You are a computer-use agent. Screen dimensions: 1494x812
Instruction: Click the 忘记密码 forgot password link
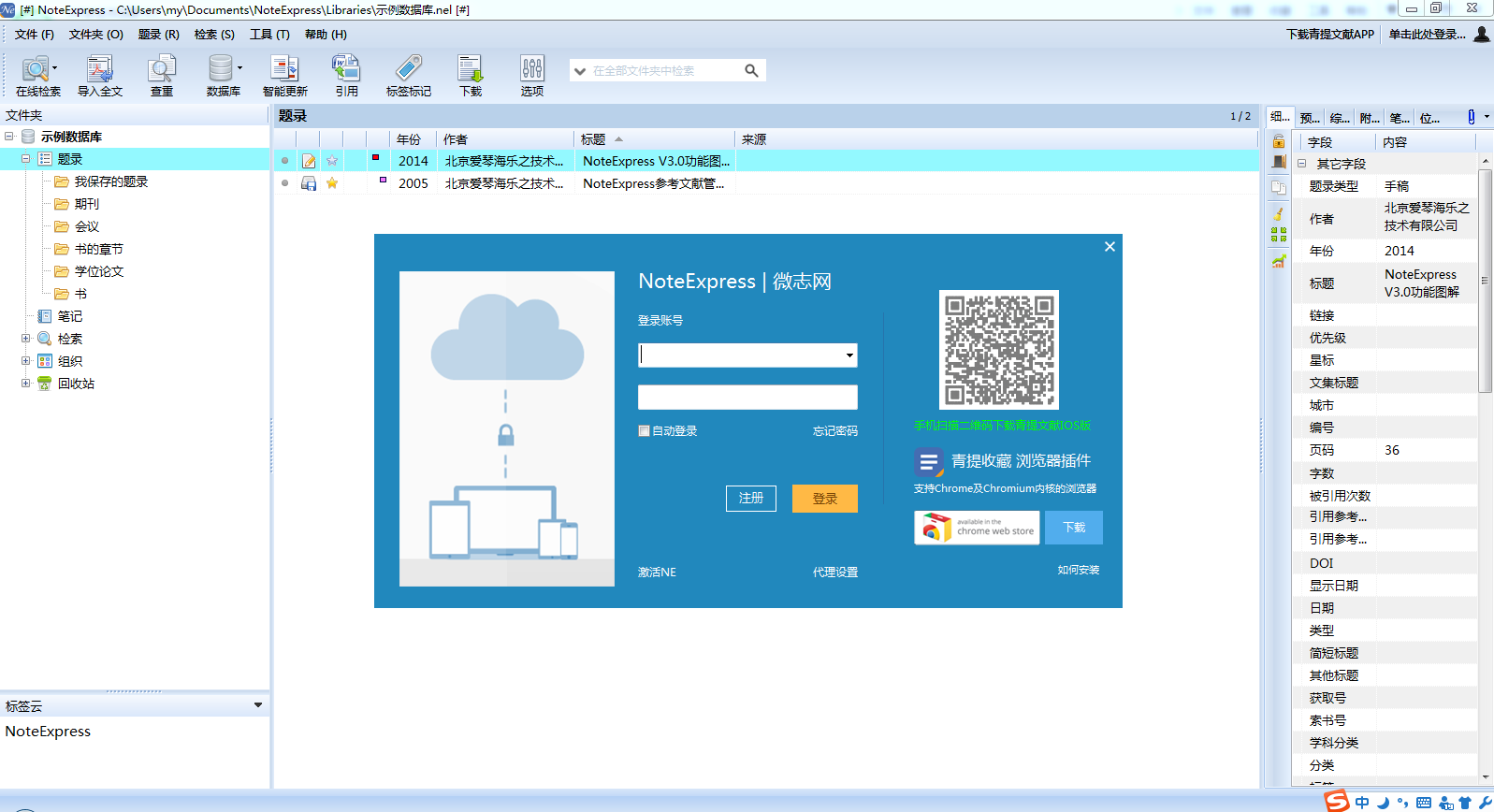coord(834,431)
